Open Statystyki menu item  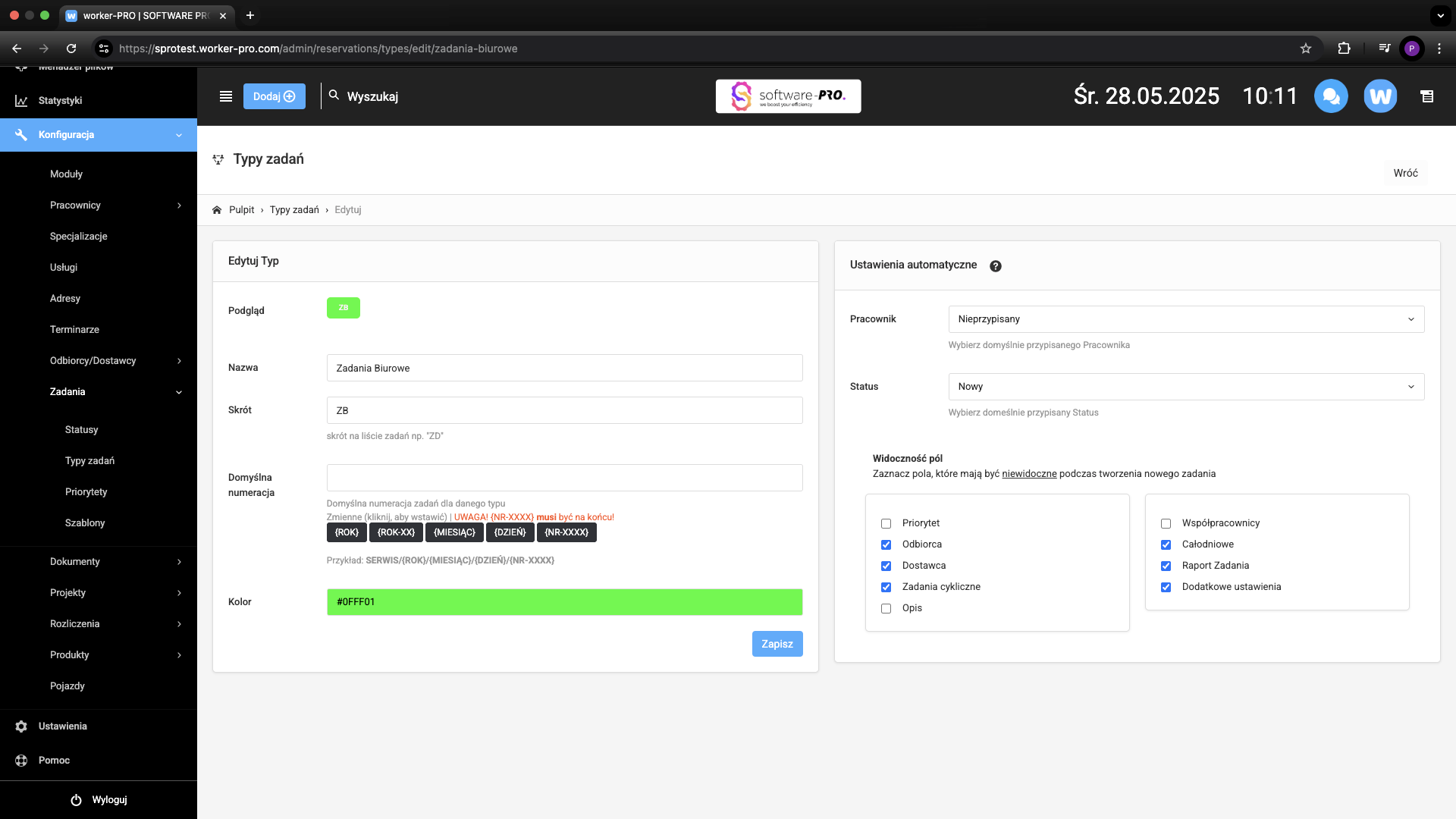pyautogui.click(x=61, y=101)
